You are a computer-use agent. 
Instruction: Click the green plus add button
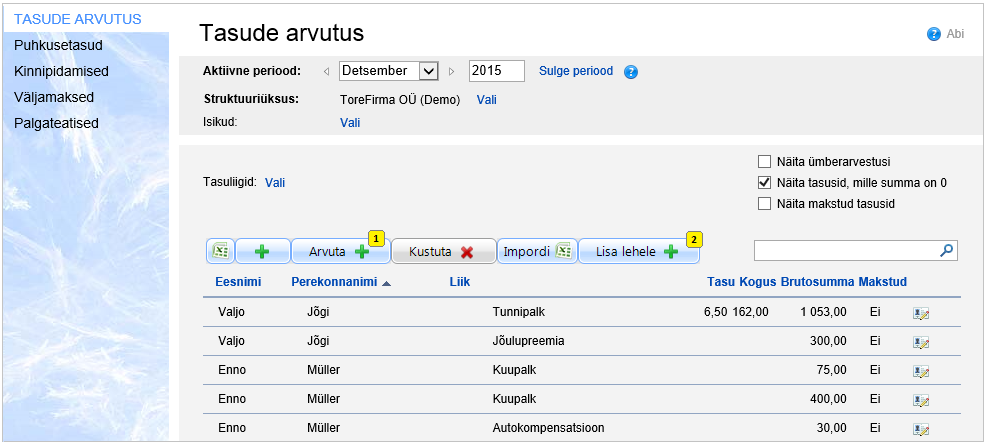coord(263,251)
